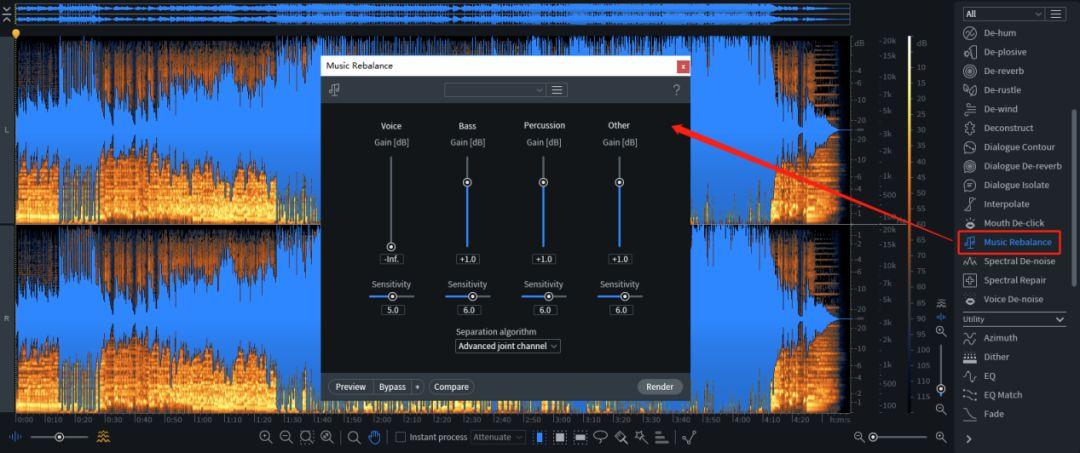Select Dialogue Isolate in module list
The height and width of the screenshot is (453, 1080).
[x=1016, y=185]
